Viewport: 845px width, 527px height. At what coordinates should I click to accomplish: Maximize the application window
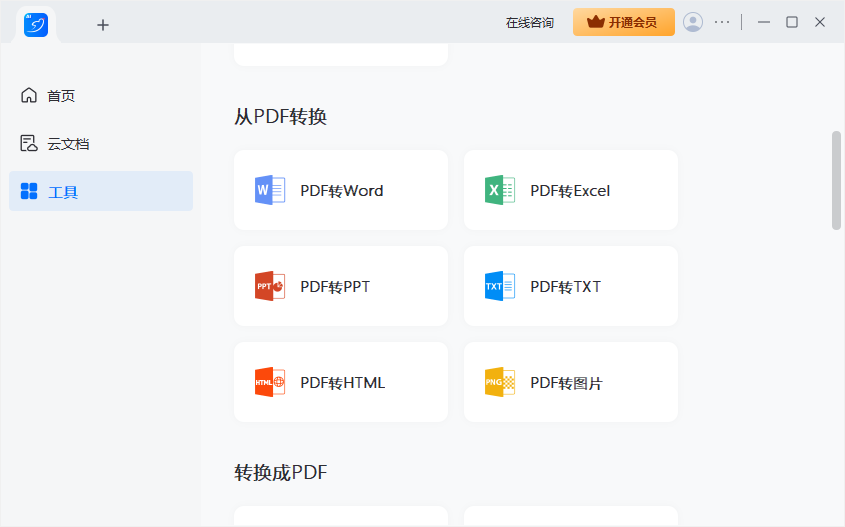point(792,22)
